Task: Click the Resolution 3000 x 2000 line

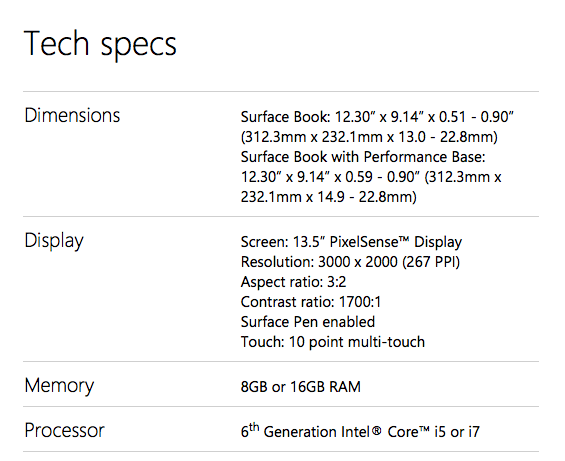Action: pos(350,262)
